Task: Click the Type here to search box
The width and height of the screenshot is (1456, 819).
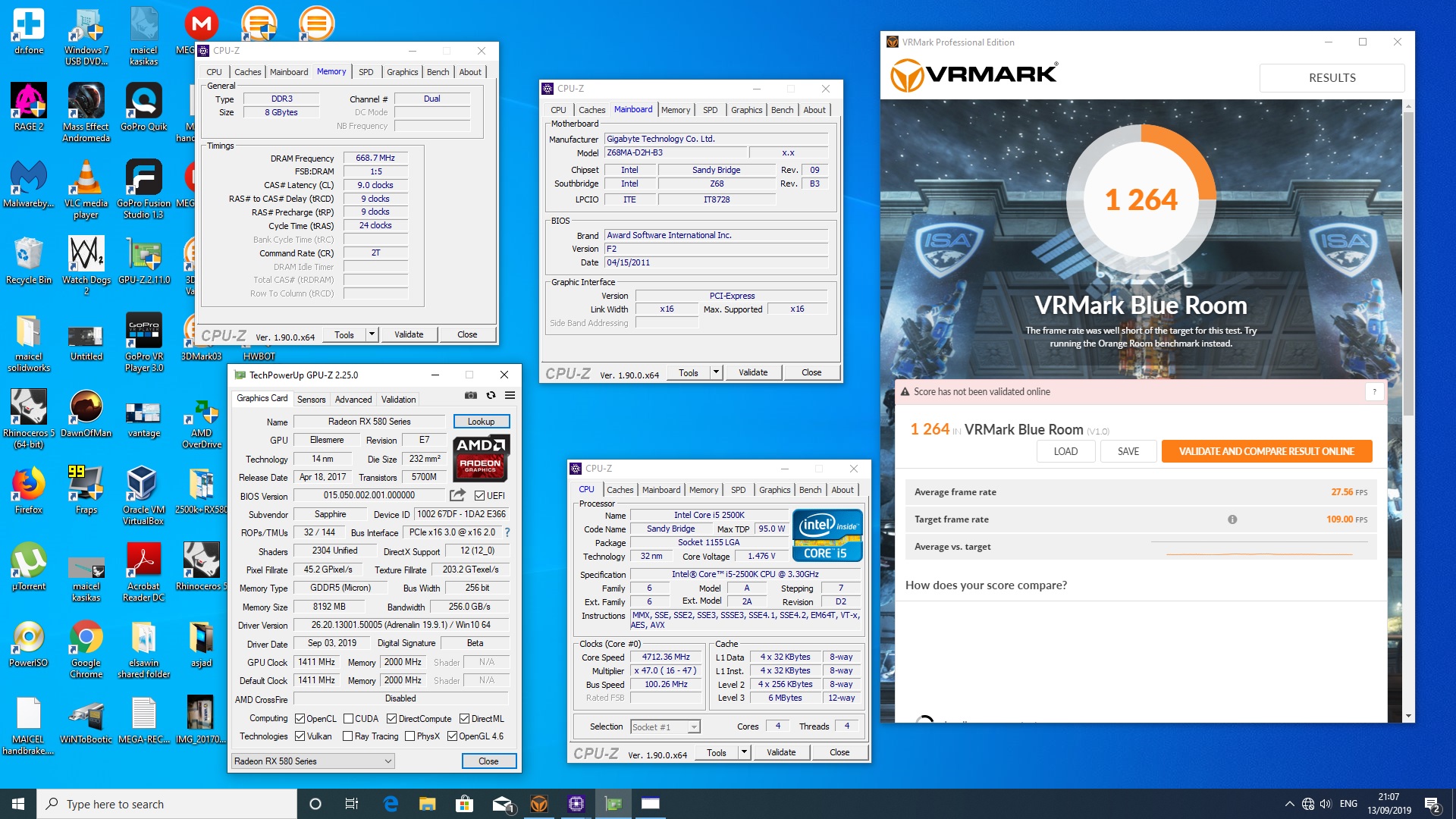Action: pyautogui.click(x=167, y=804)
